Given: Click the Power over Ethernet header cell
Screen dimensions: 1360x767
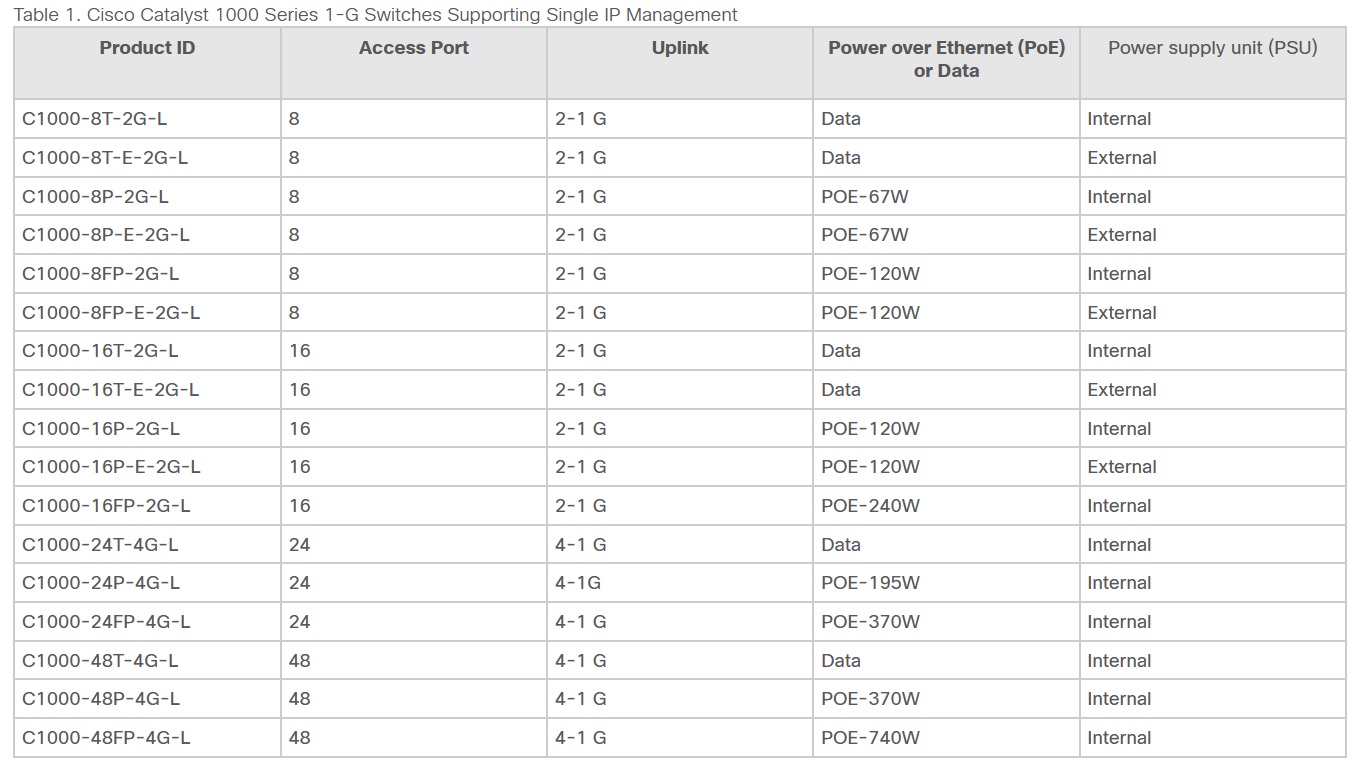Looking at the screenshot, I should tap(946, 60).
